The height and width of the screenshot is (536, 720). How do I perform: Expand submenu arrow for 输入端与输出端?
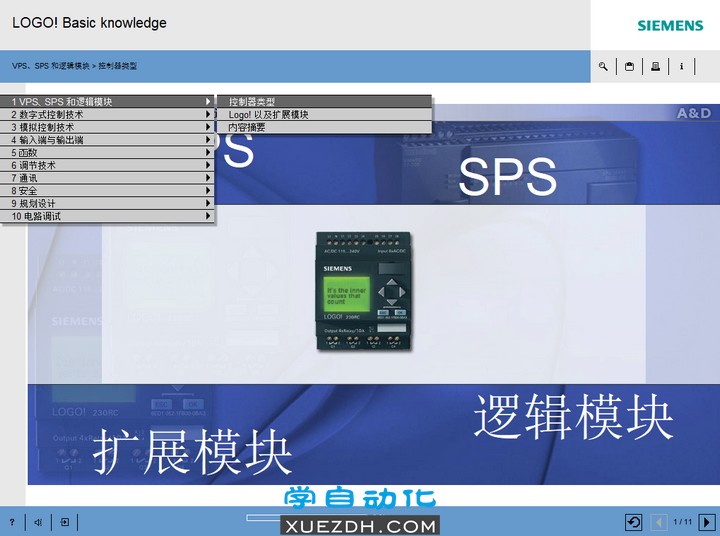point(208,140)
